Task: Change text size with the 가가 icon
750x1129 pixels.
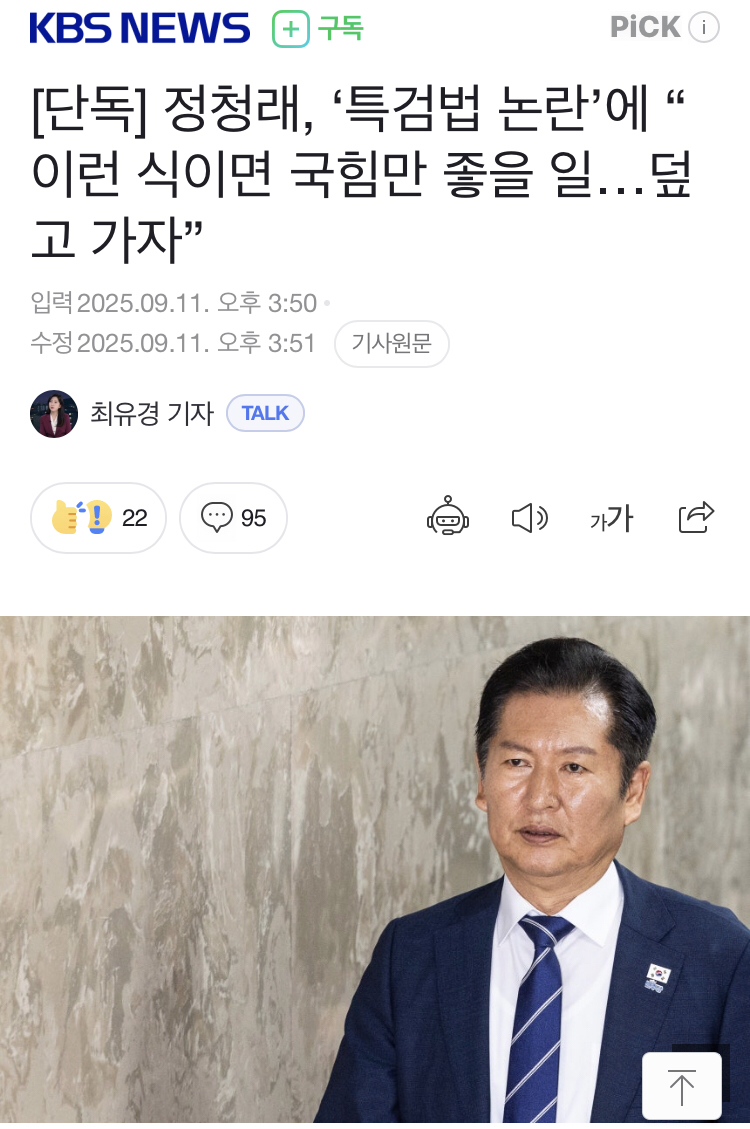Action: coord(612,518)
